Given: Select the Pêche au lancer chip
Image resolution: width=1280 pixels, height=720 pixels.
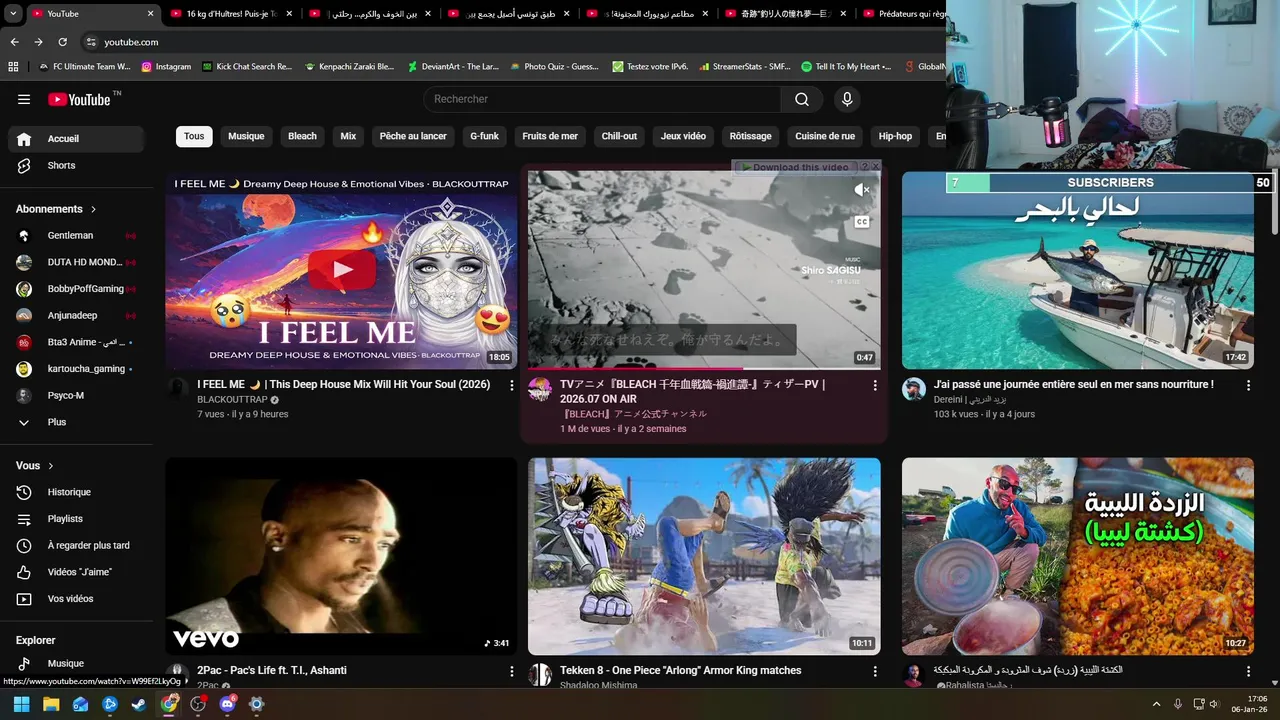Looking at the screenshot, I should pos(413,136).
